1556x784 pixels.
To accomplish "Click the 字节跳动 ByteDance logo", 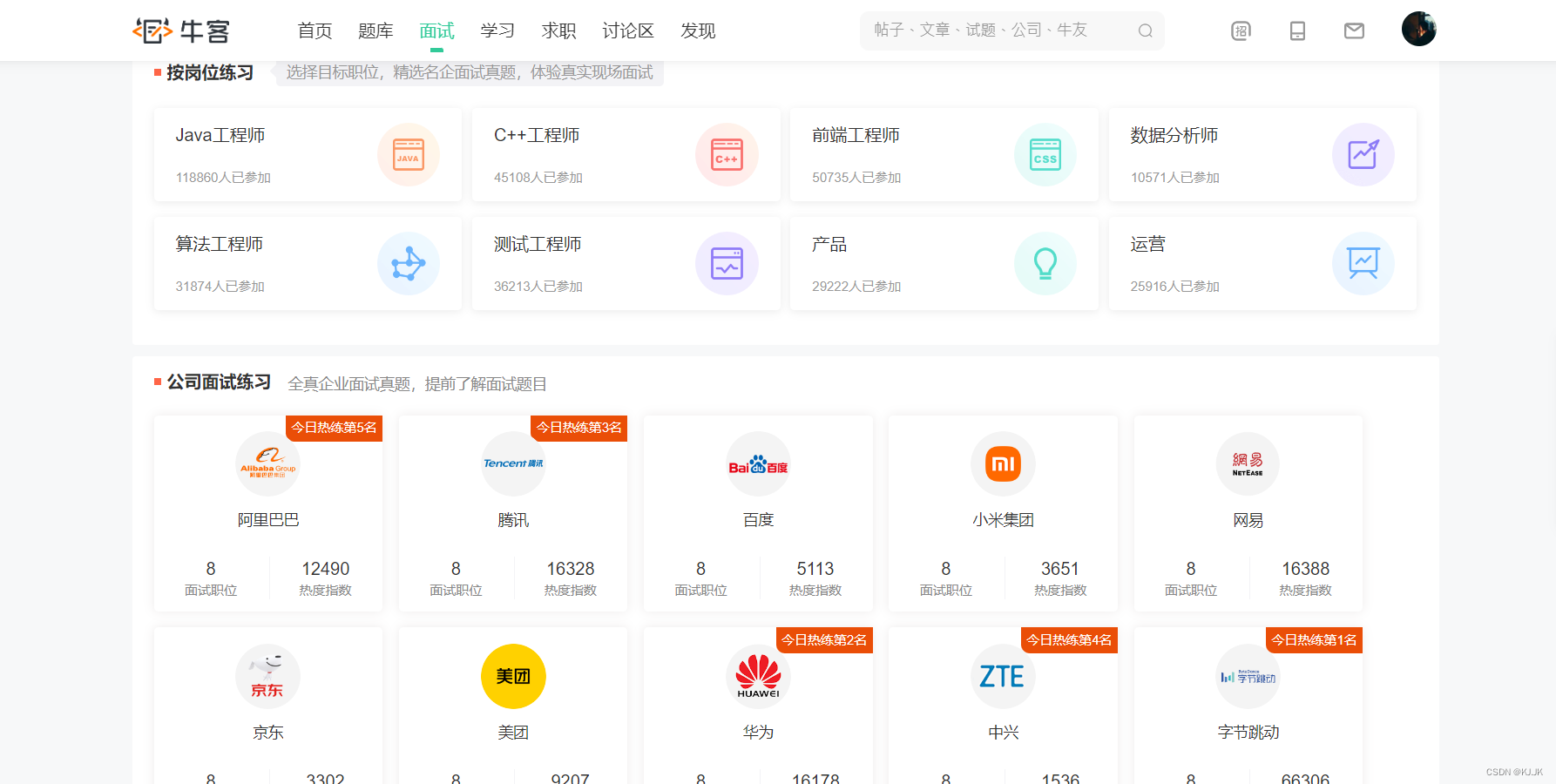I will click(1248, 676).
